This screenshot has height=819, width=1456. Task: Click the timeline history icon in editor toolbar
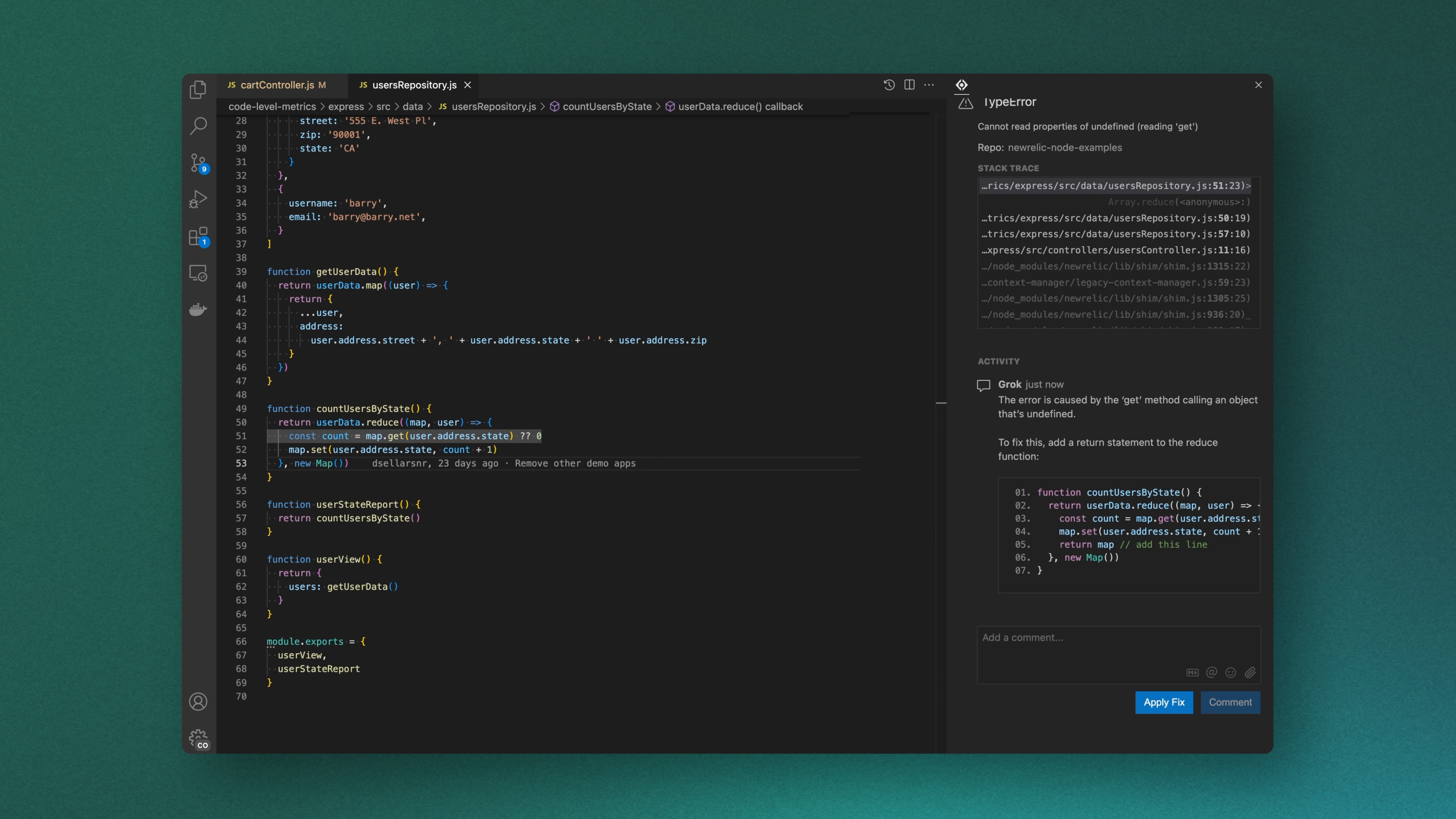coord(889,85)
